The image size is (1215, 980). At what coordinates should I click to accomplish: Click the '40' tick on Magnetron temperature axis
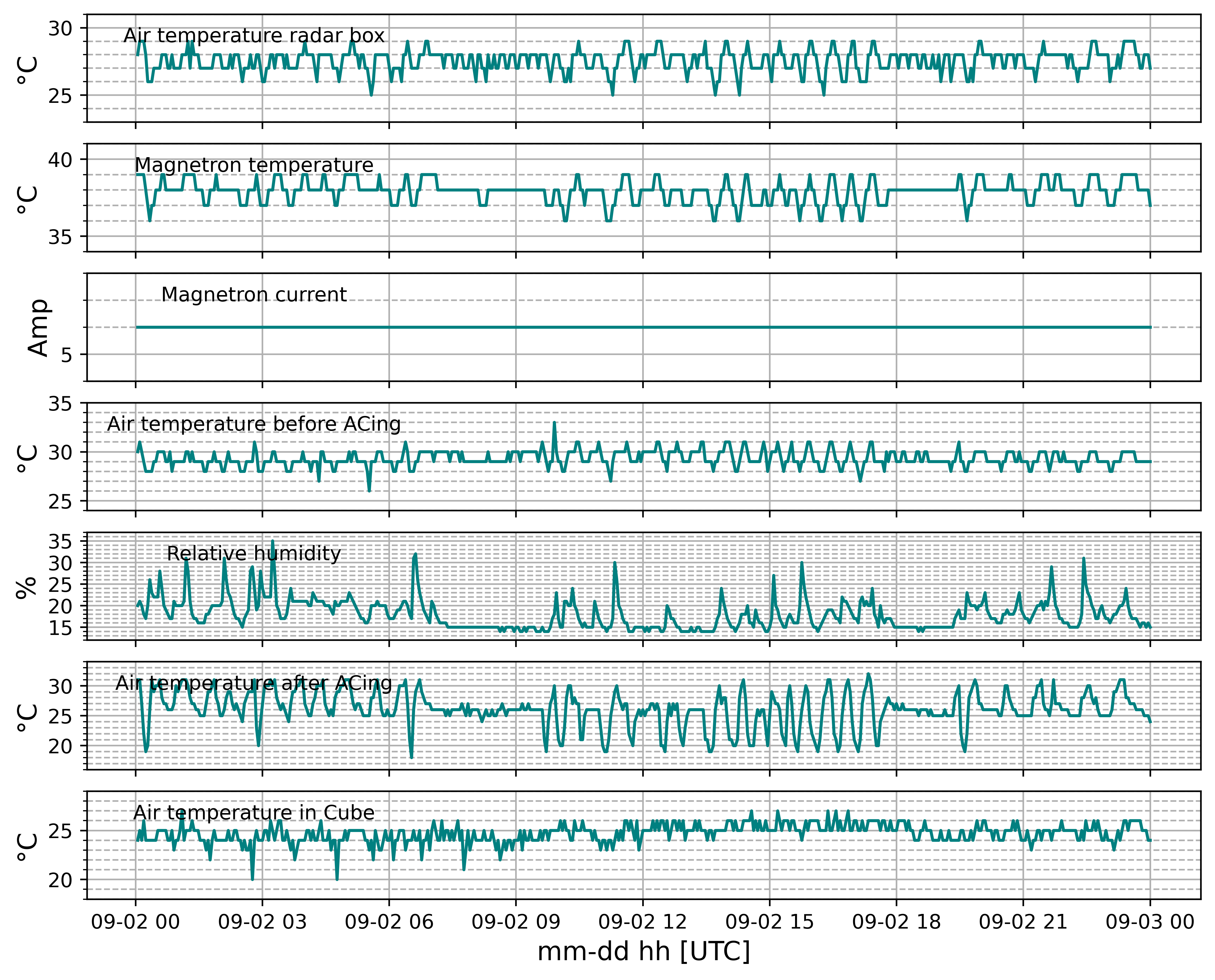click(x=60, y=160)
